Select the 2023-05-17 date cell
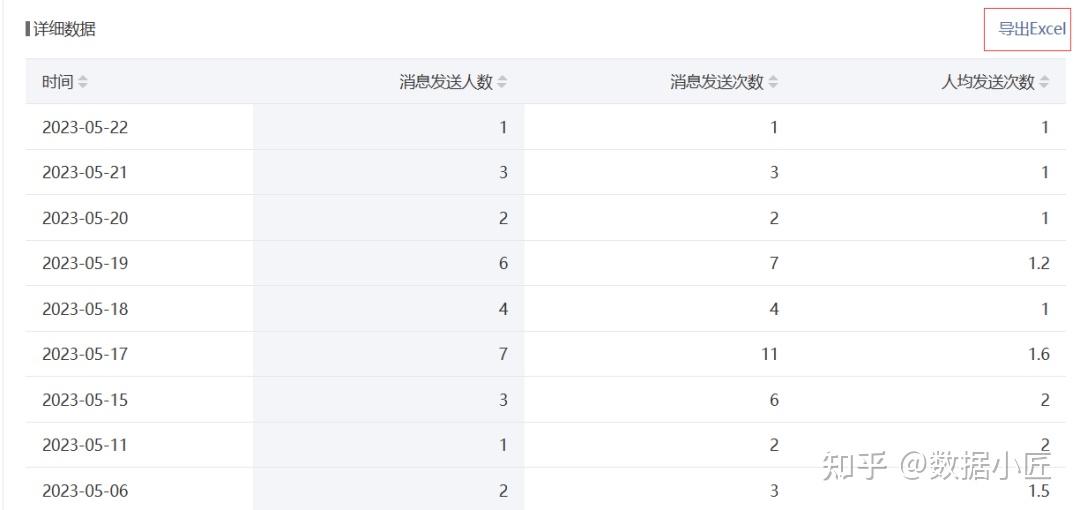 coord(85,354)
